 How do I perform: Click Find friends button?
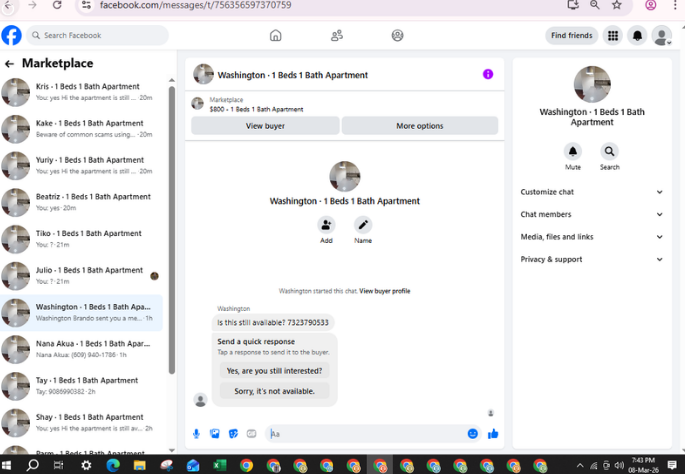(x=571, y=35)
